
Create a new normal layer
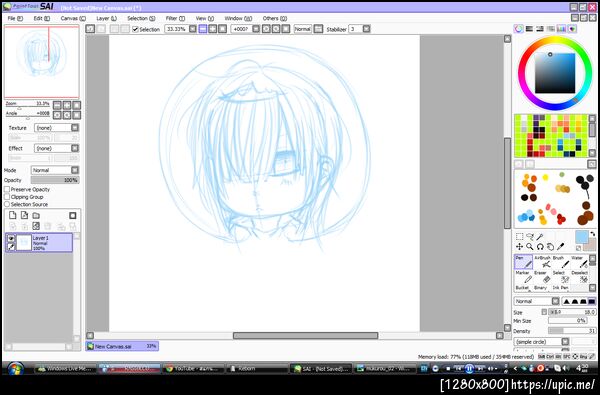(x=13, y=215)
